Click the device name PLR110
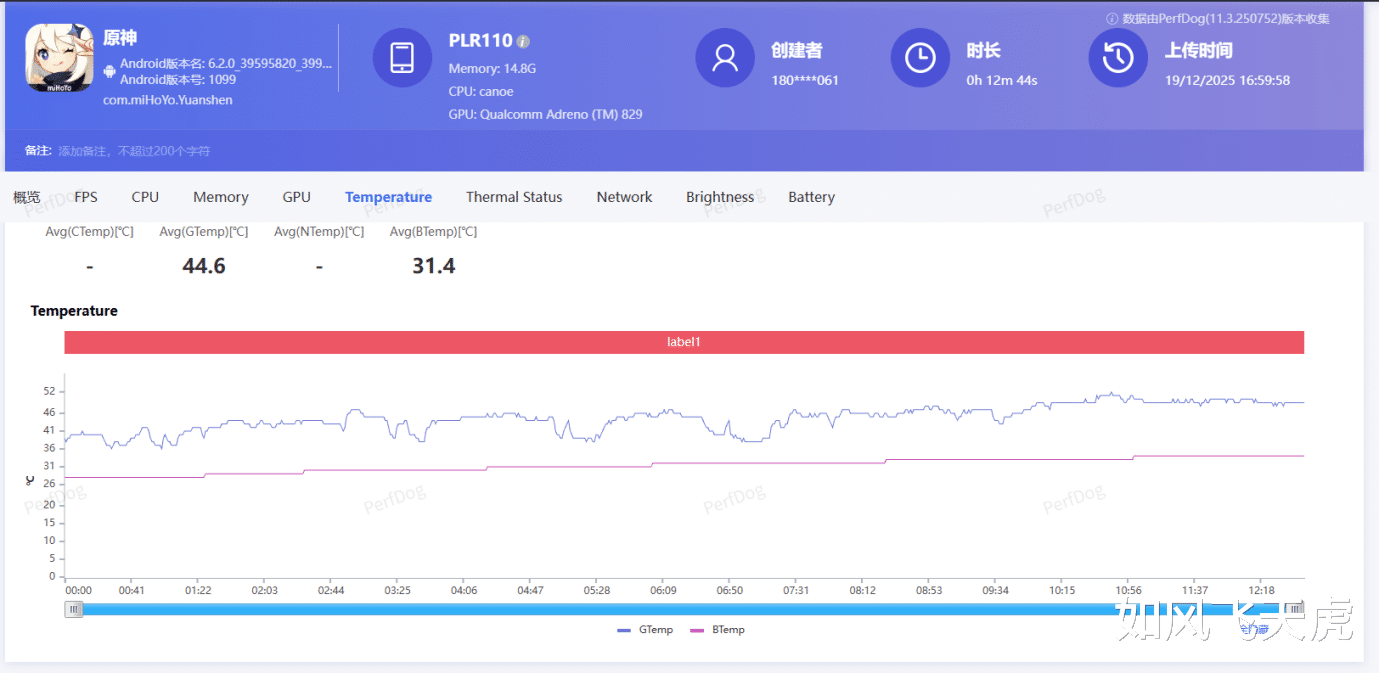Viewport: 1379px width, 673px height. (480, 41)
